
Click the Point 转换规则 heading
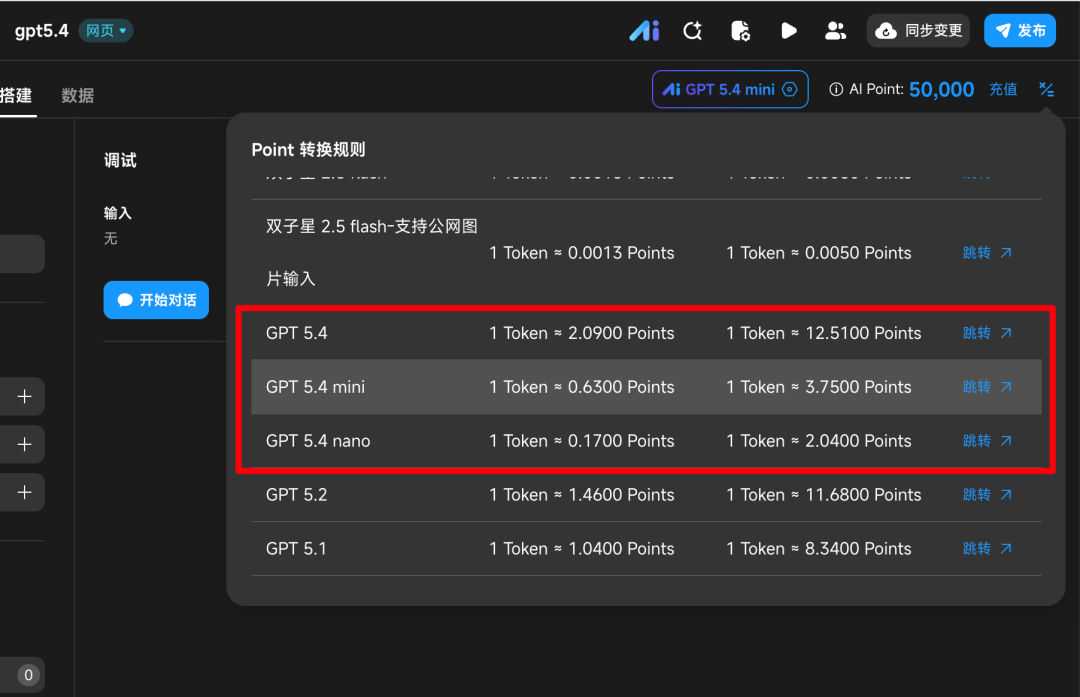click(x=308, y=149)
